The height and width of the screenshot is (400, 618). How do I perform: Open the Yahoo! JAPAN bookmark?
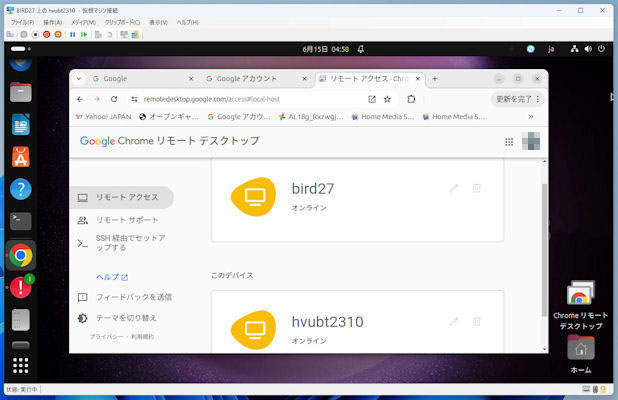(x=103, y=117)
